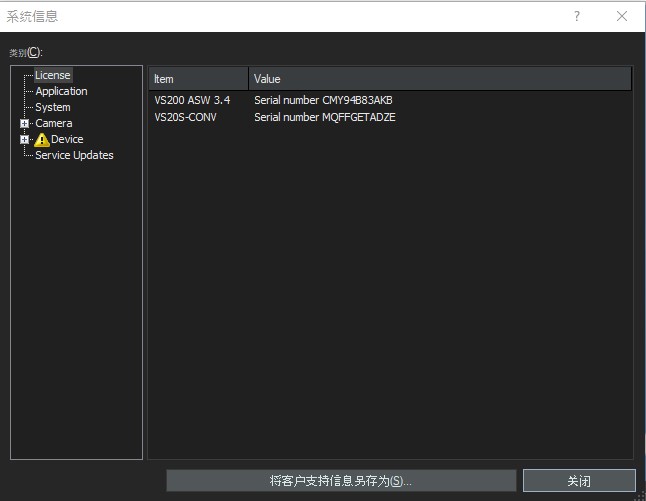Open the Service Updates category

click(x=74, y=155)
